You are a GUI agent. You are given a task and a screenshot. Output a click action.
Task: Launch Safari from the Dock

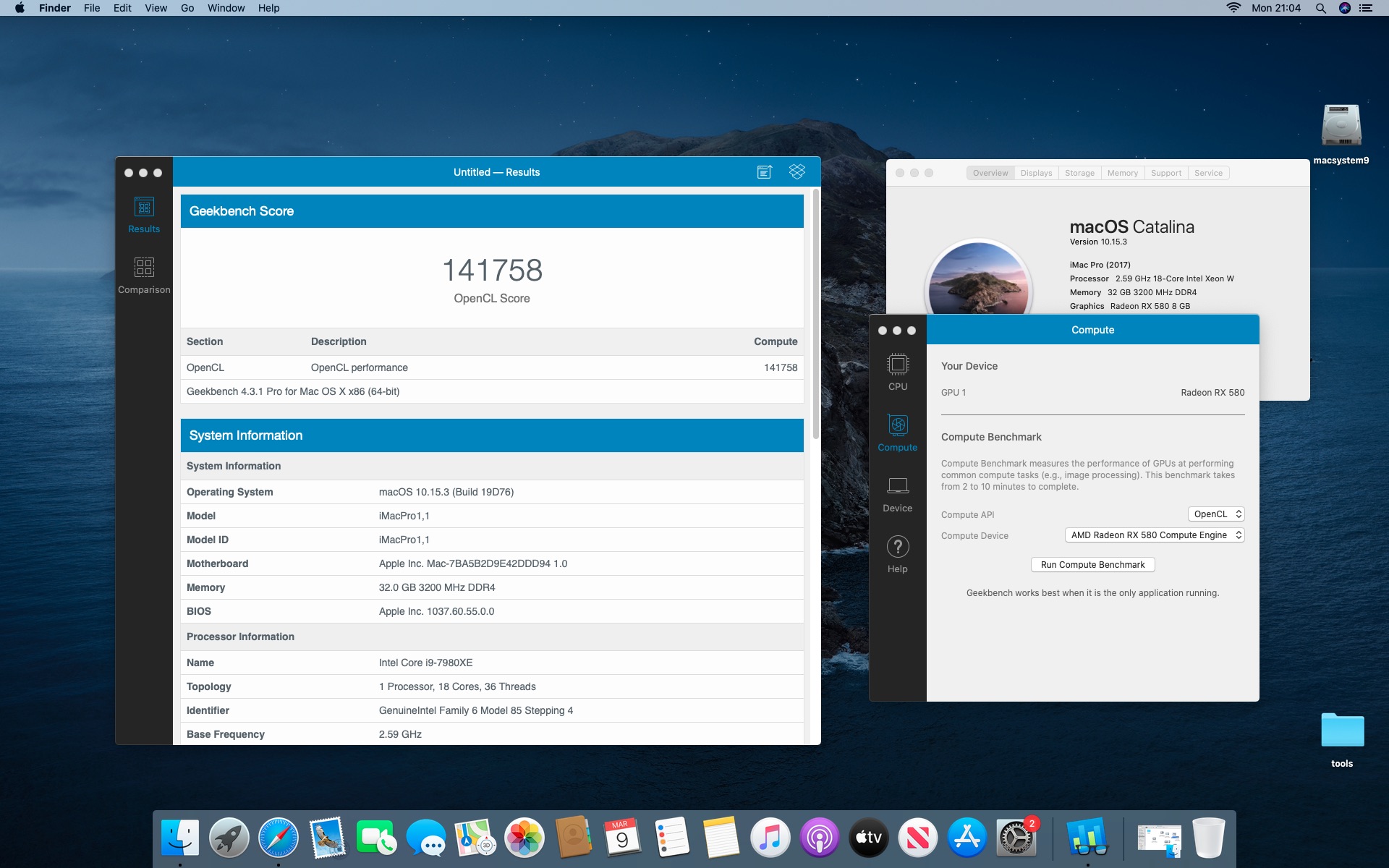279,838
